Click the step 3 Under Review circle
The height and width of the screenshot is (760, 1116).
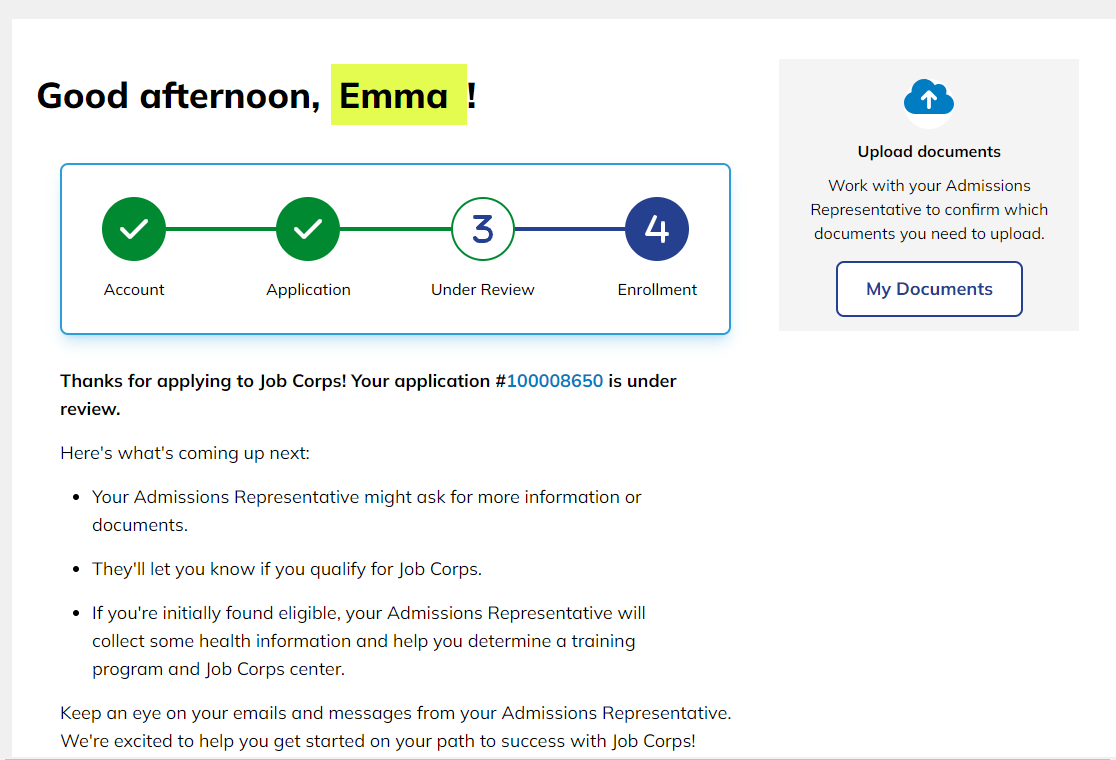(x=482, y=229)
